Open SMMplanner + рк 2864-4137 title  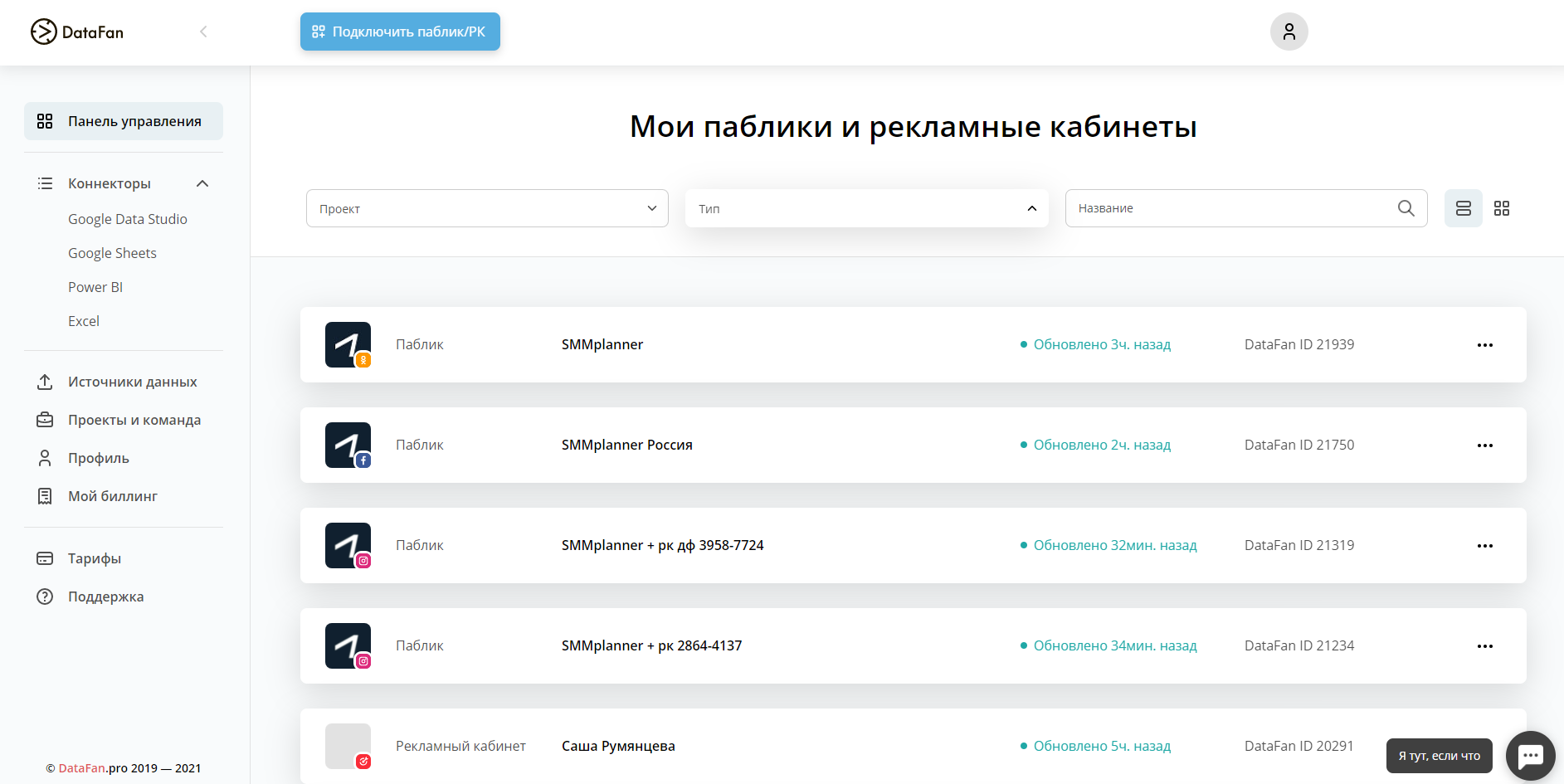tap(651, 645)
